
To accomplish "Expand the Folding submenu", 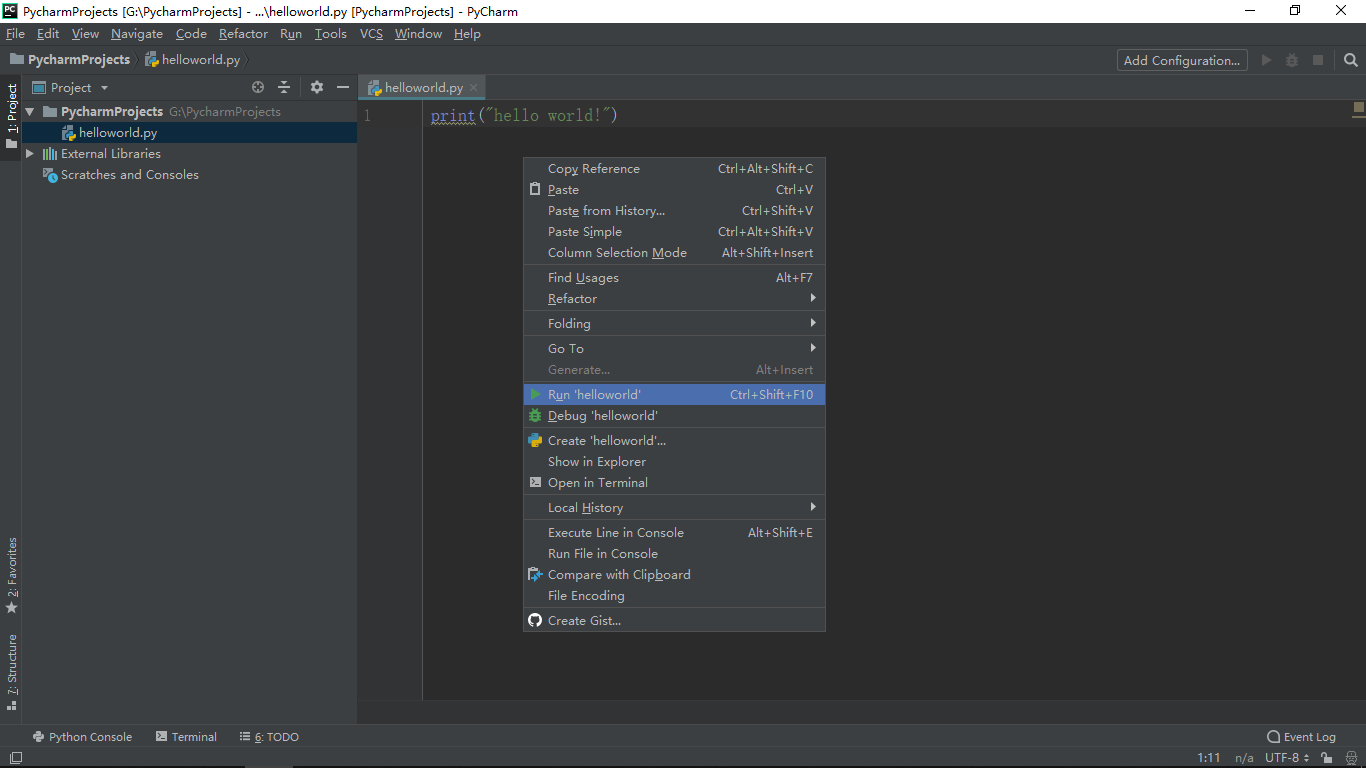I will (674, 324).
